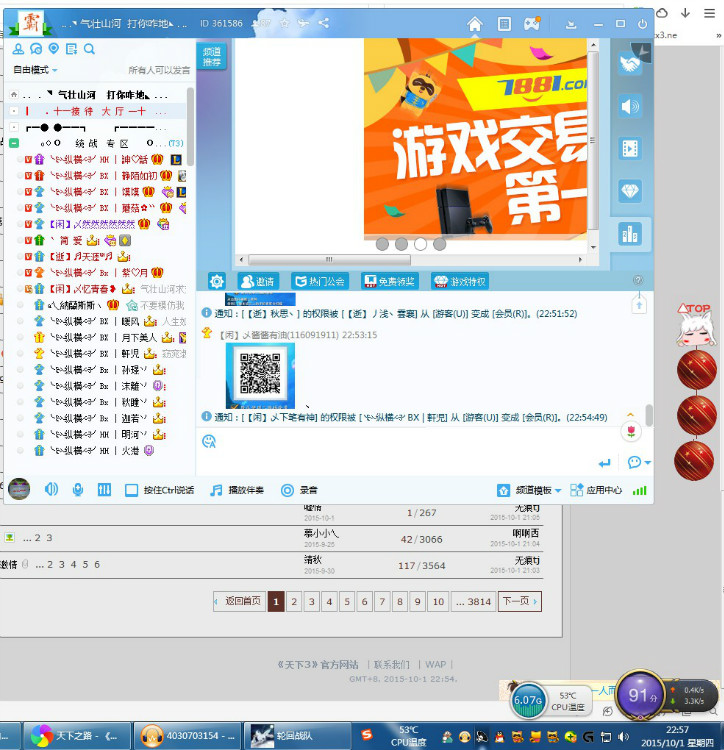Go to forum page 2
Screen dimensions: 724x750
(294, 601)
